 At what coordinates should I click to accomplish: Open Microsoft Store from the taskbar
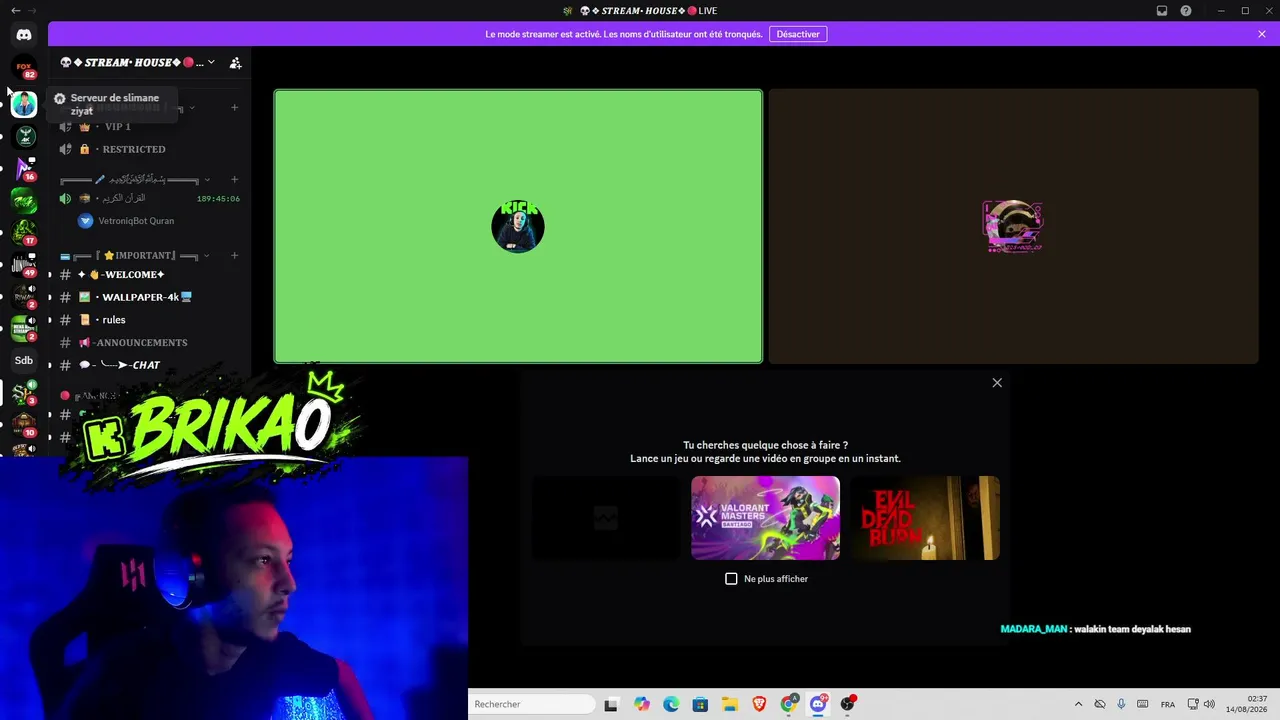pos(700,704)
